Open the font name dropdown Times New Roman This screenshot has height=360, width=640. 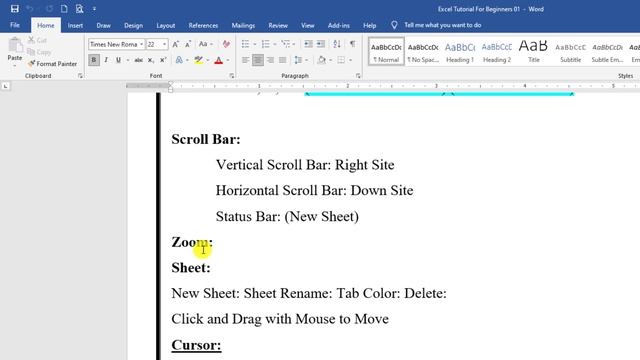click(x=141, y=44)
